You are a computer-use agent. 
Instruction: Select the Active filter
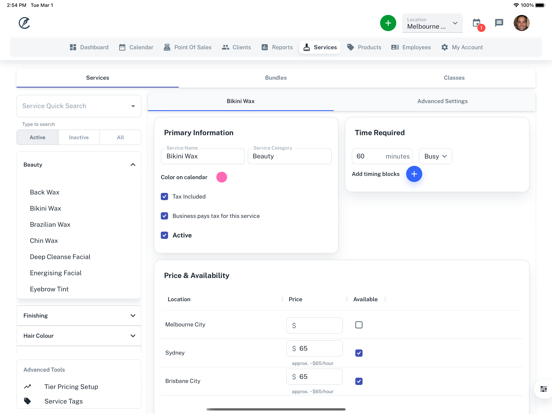[x=37, y=137]
